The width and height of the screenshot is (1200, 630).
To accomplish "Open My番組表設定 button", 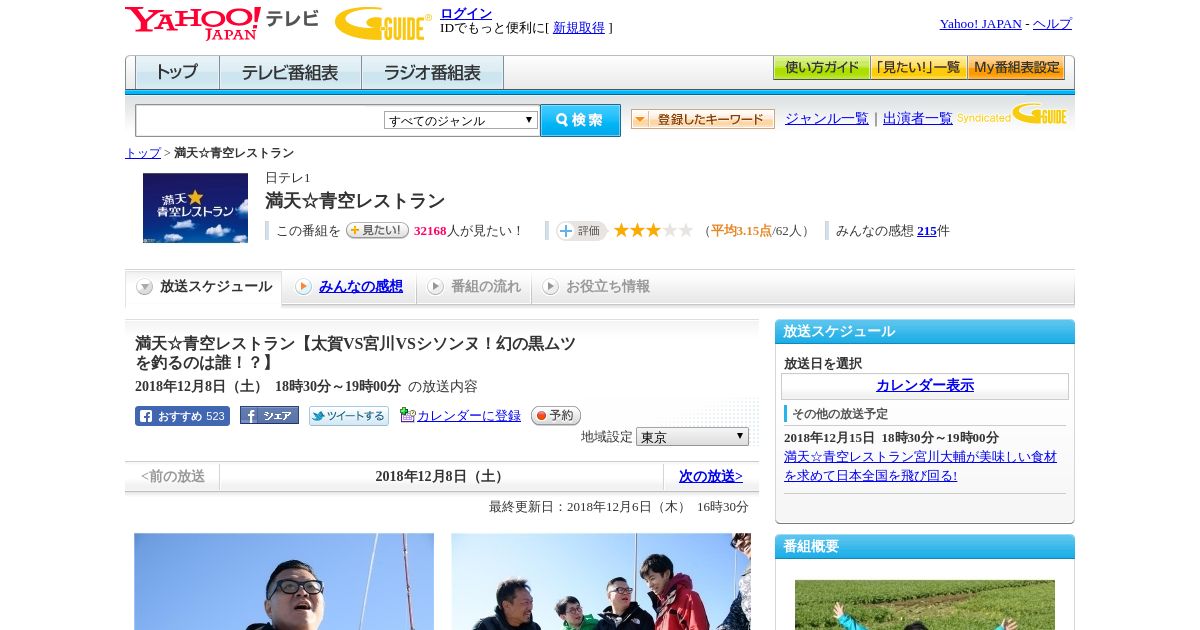I will pyautogui.click(x=1016, y=68).
